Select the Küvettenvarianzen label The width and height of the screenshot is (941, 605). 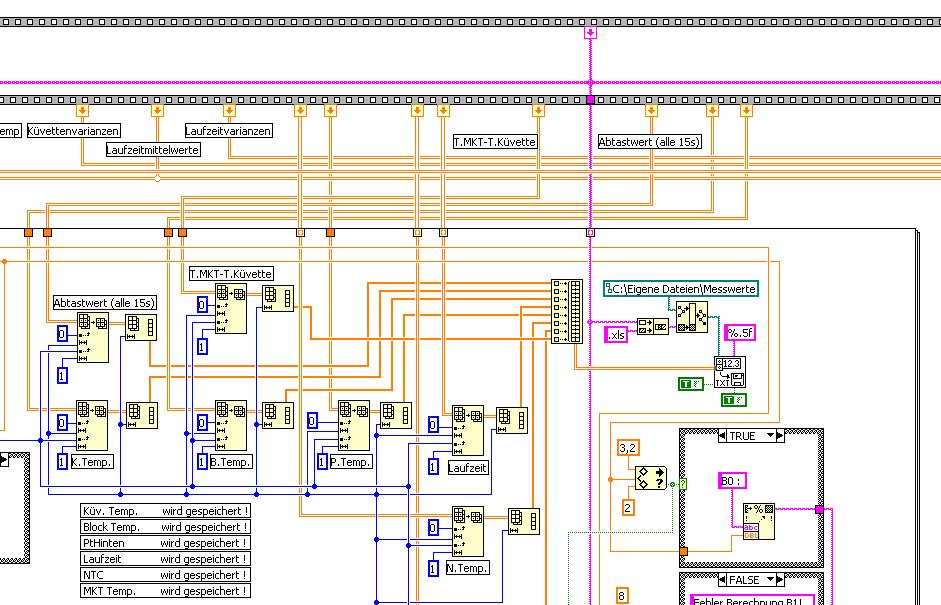pyautogui.click(x=73, y=131)
